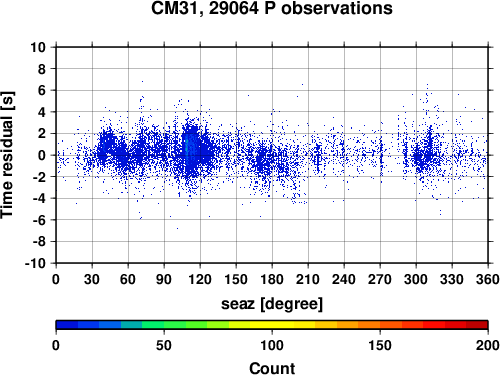
Task: Click the orange segment of the colorbar
Action: coord(369,325)
